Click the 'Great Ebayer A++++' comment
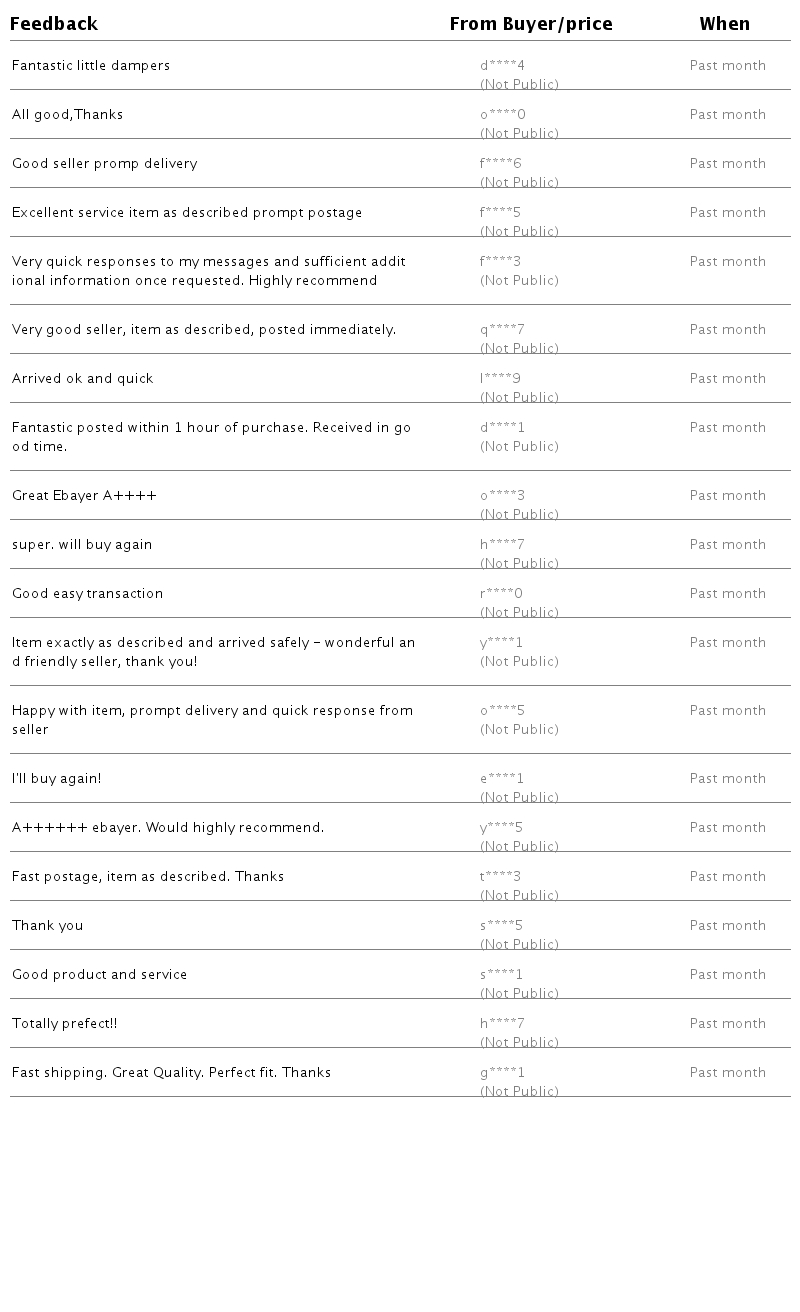 84,496
